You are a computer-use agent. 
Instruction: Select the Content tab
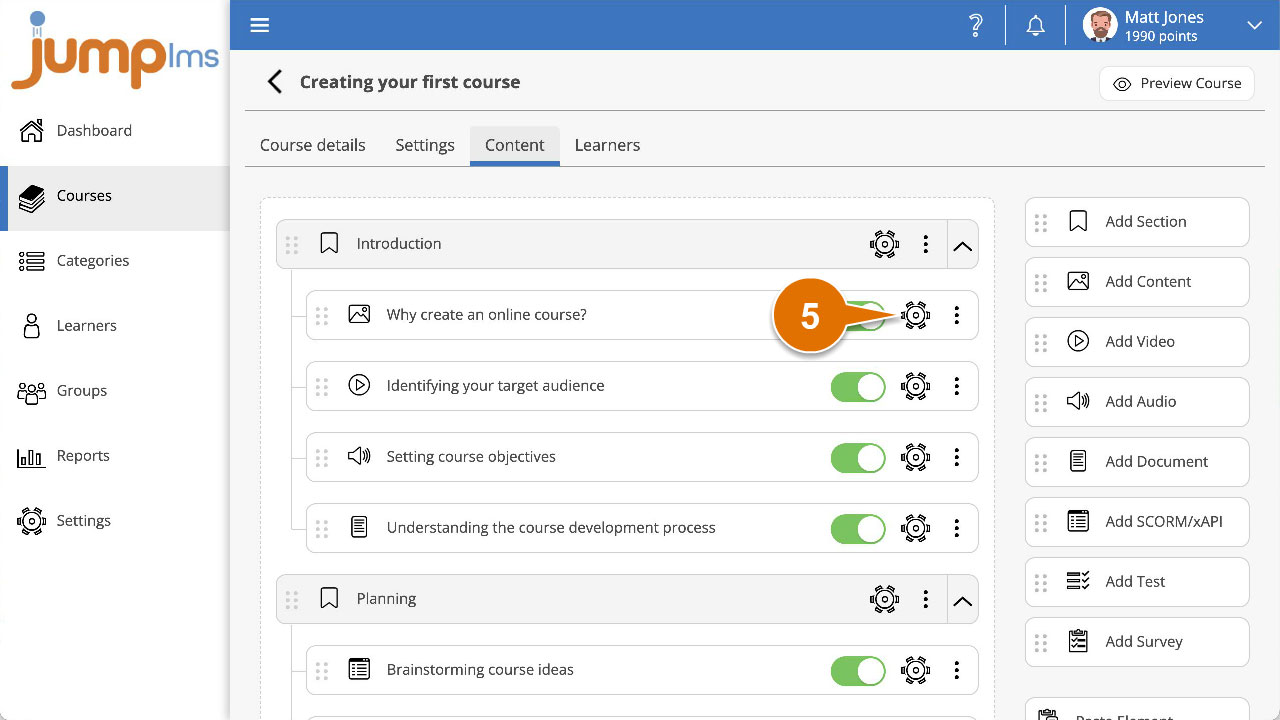pyautogui.click(x=515, y=145)
